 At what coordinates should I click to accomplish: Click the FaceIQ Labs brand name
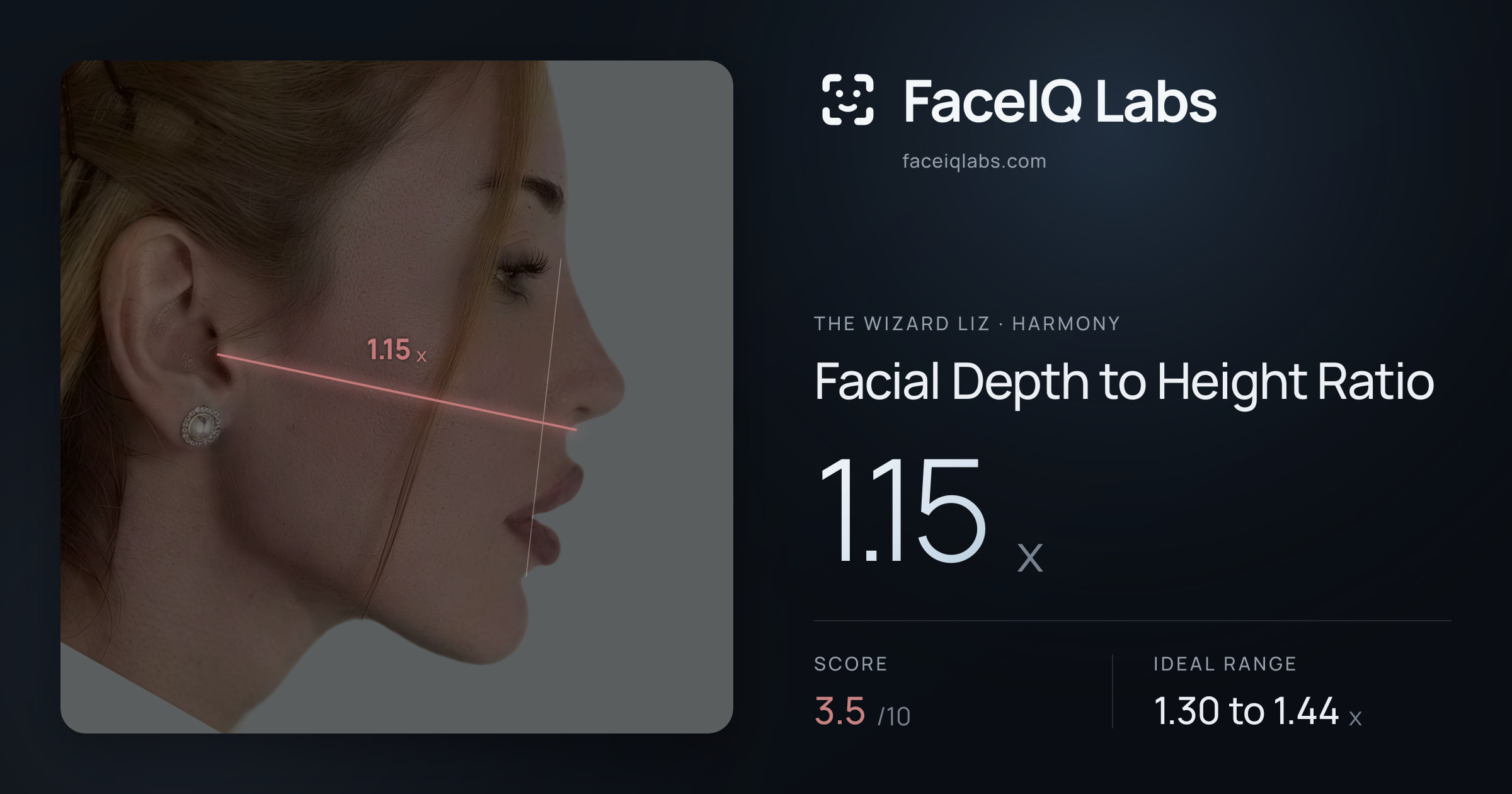1060,101
